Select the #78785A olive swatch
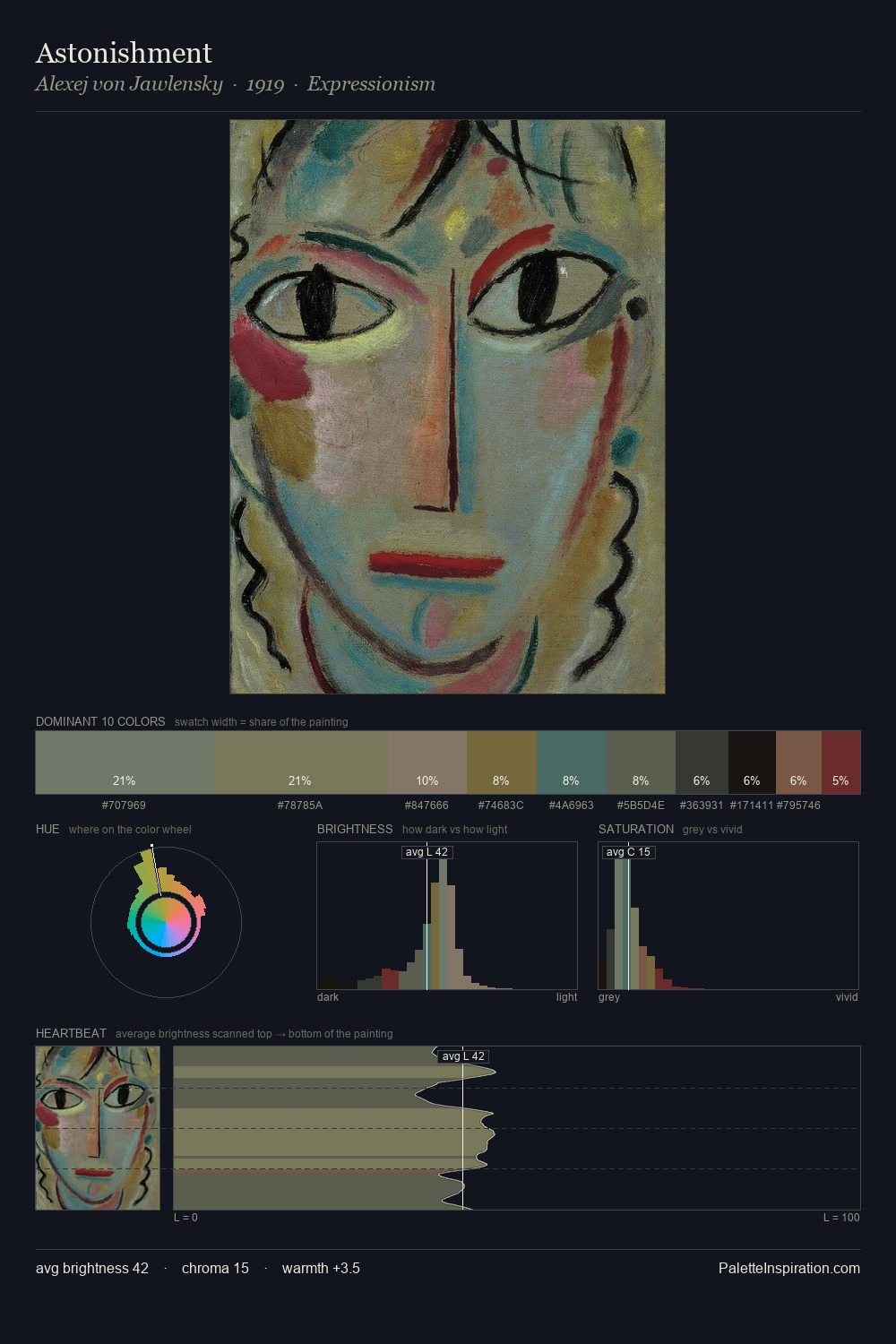The height and width of the screenshot is (1344, 896). [x=300, y=762]
